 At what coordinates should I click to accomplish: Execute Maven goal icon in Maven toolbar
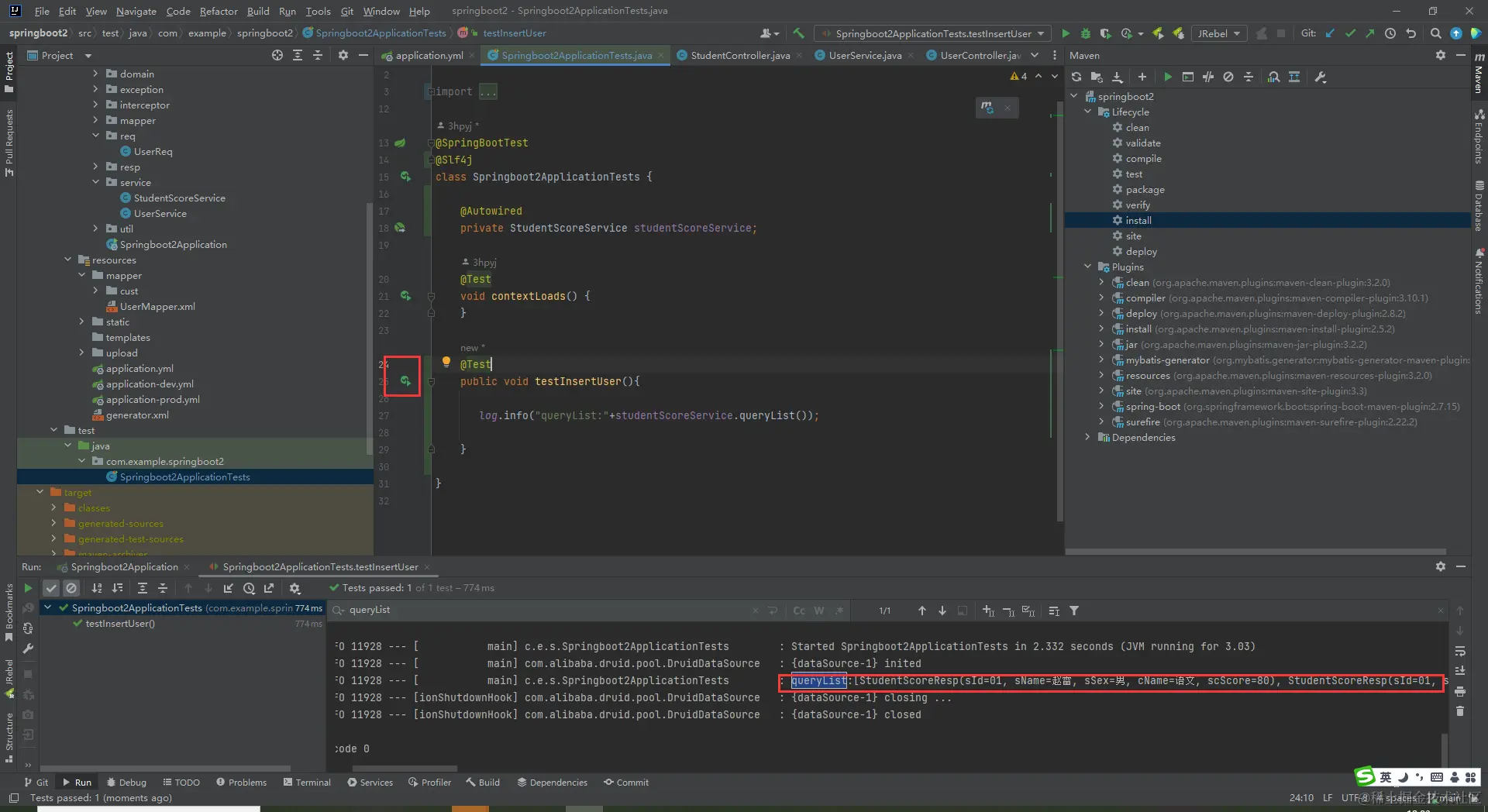tap(1188, 77)
